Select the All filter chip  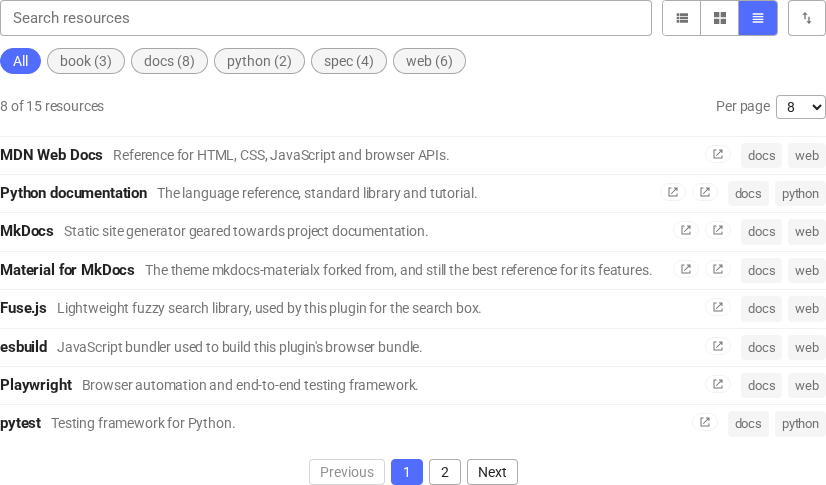click(x=21, y=61)
